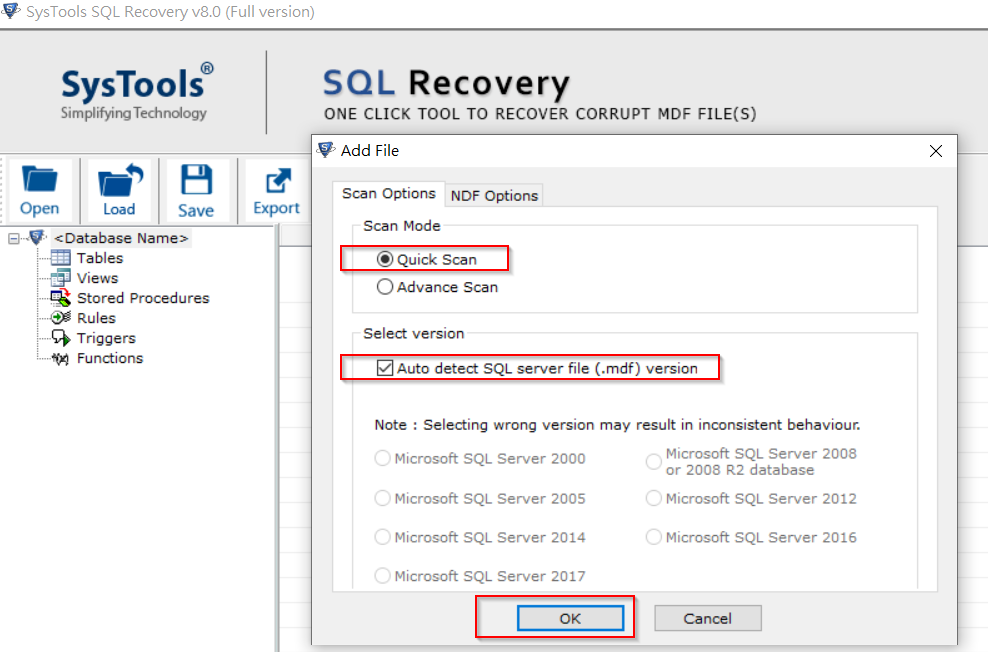Viewport: 988px width, 652px height.
Task: Select the Quick Scan radio button
Action: coord(384,259)
